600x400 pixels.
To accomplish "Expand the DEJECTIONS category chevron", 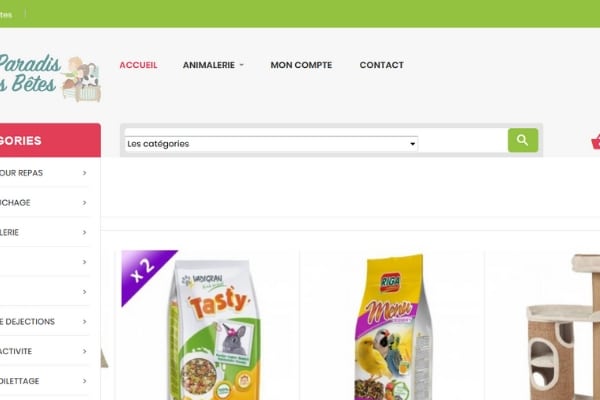I will [85, 322].
